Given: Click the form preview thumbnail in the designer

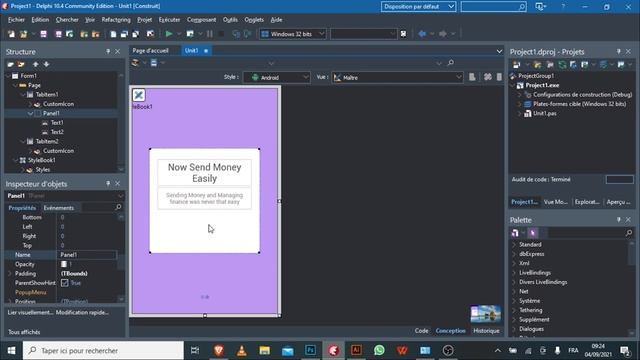Looking at the screenshot, I should (x=485, y=314).
